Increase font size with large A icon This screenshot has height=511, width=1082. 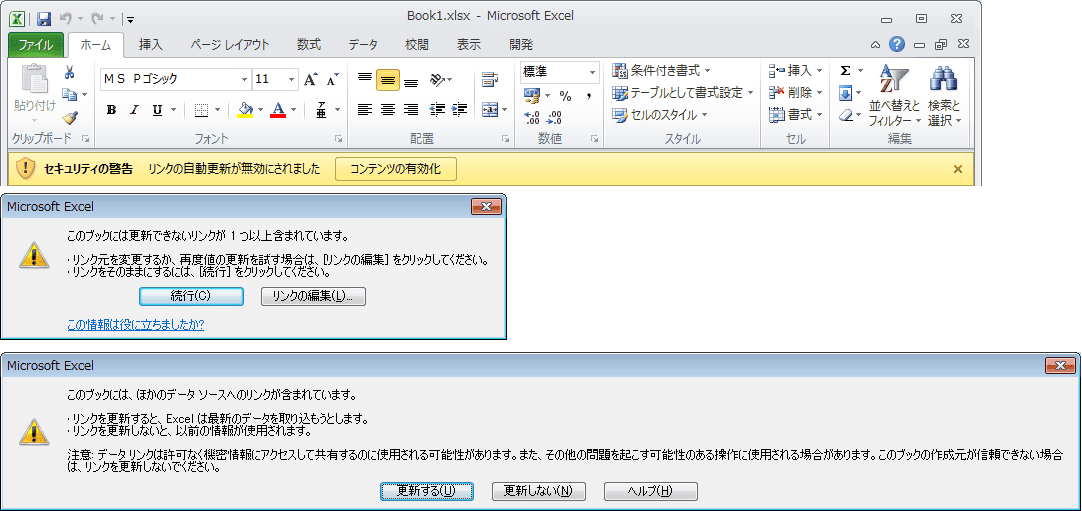pos(311,79)
